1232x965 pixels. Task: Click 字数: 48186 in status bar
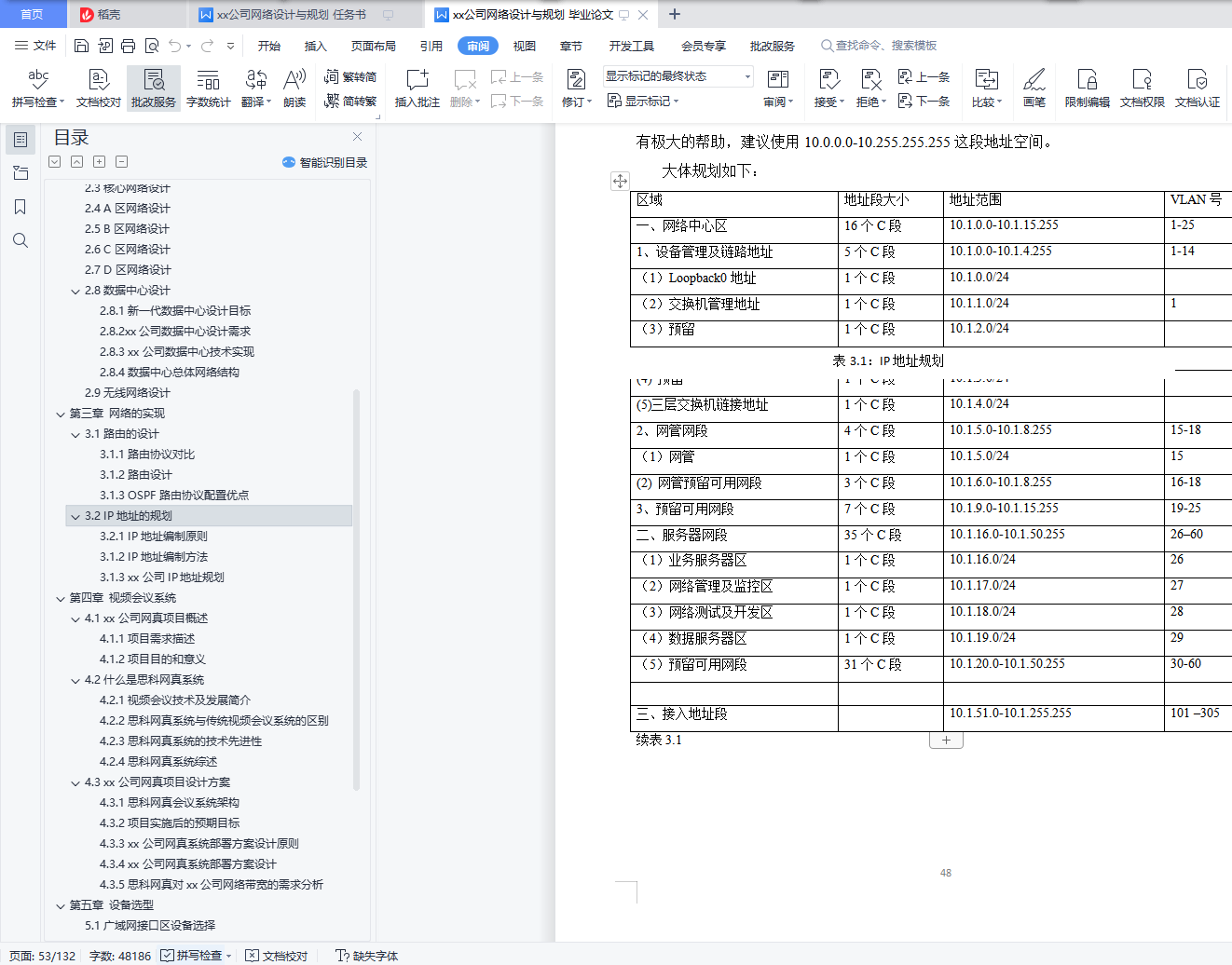tap(120, 956)
